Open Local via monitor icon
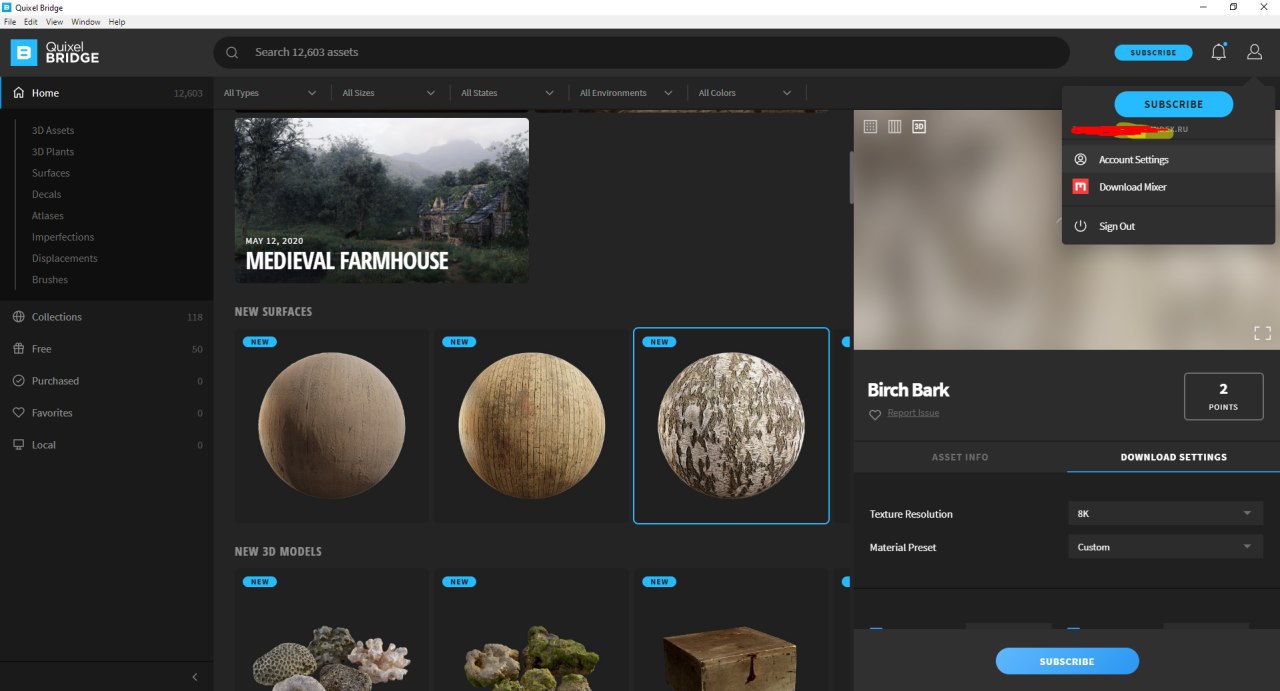Screen dimensions: 1280x691 click(19, 445)
